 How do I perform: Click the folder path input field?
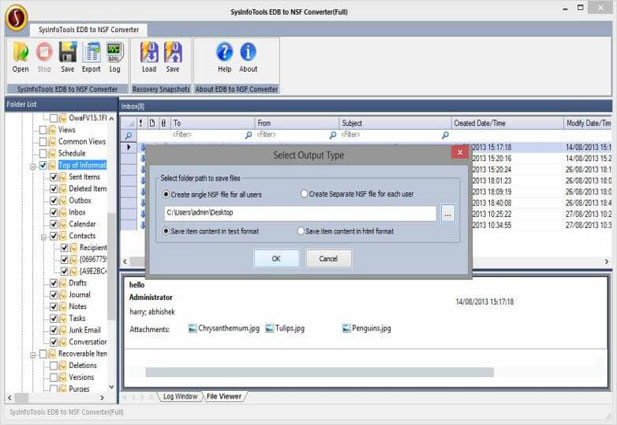tap(300, 213)
